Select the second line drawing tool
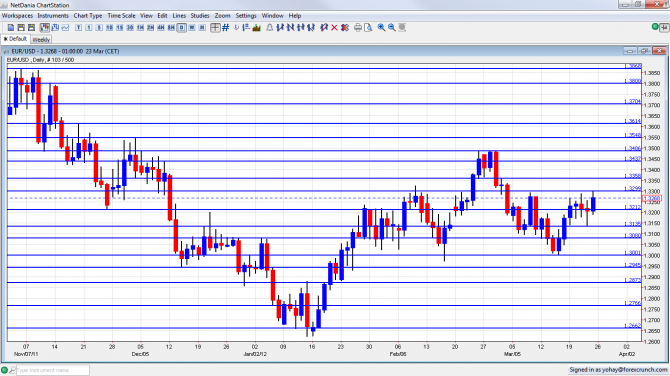The image size is (670, 376). tap(291, 27)
